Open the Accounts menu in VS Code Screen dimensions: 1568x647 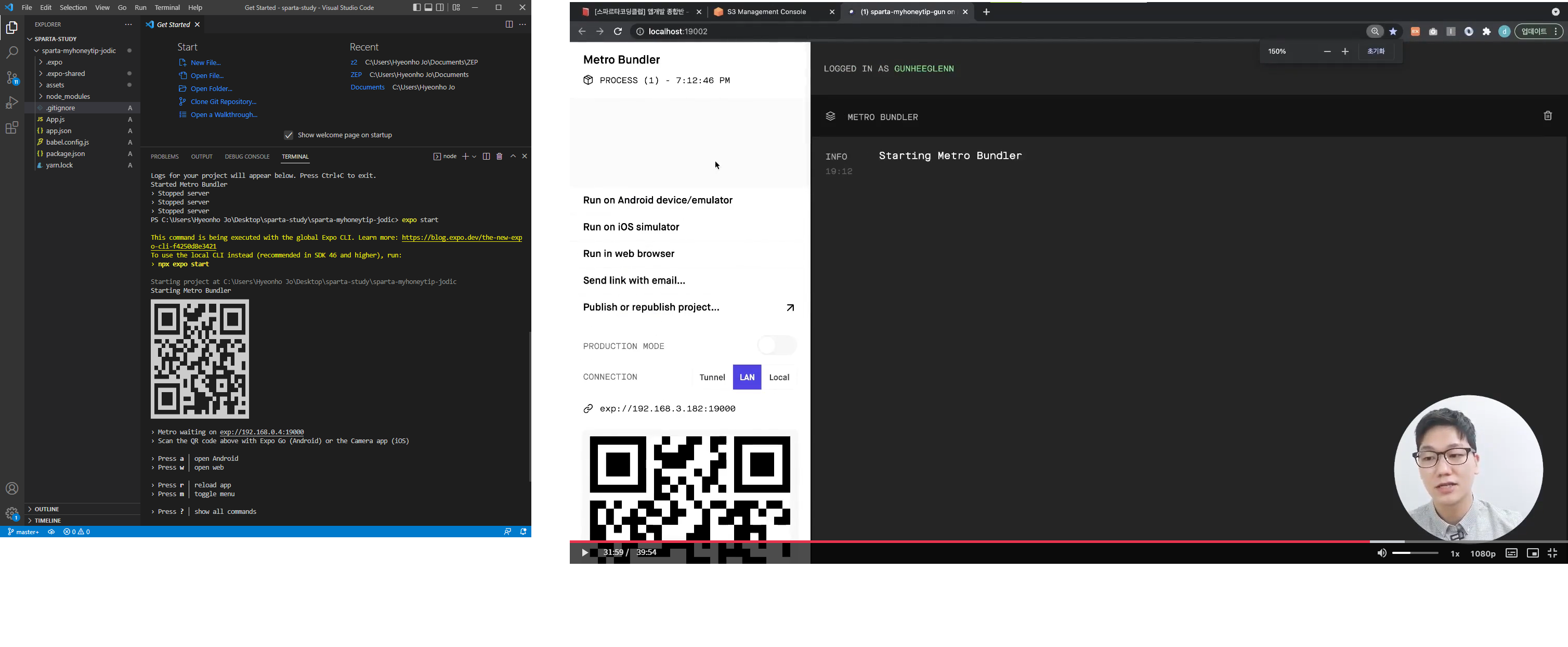point(11,488)
